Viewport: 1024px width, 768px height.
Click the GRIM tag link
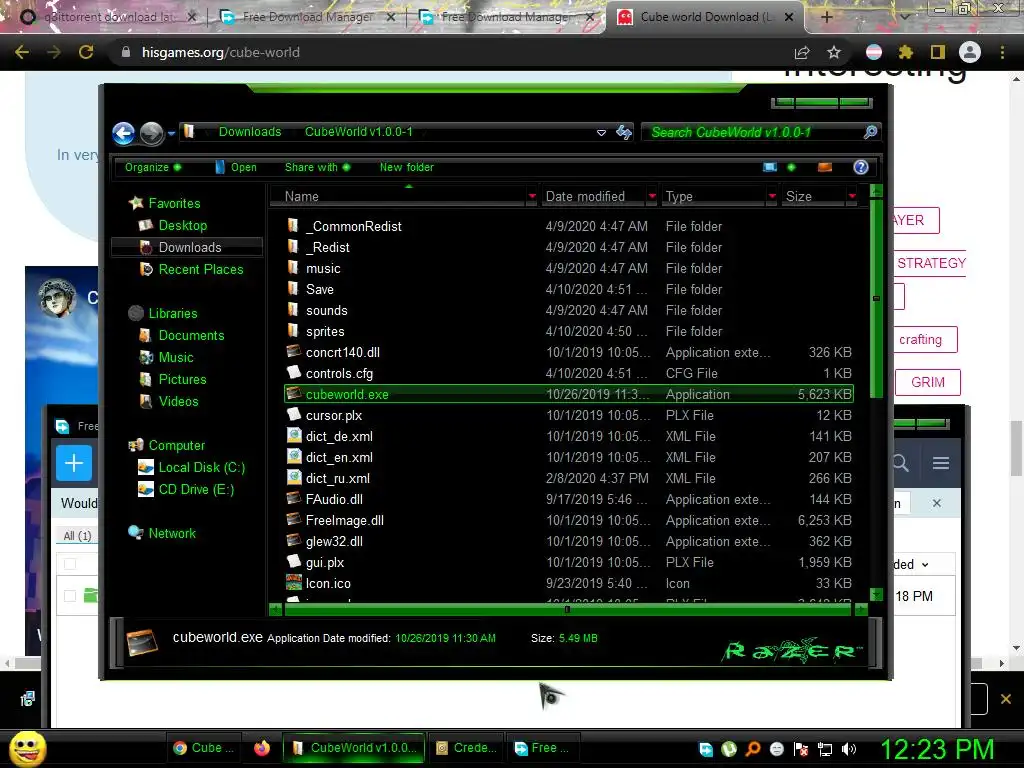[927, 382]
